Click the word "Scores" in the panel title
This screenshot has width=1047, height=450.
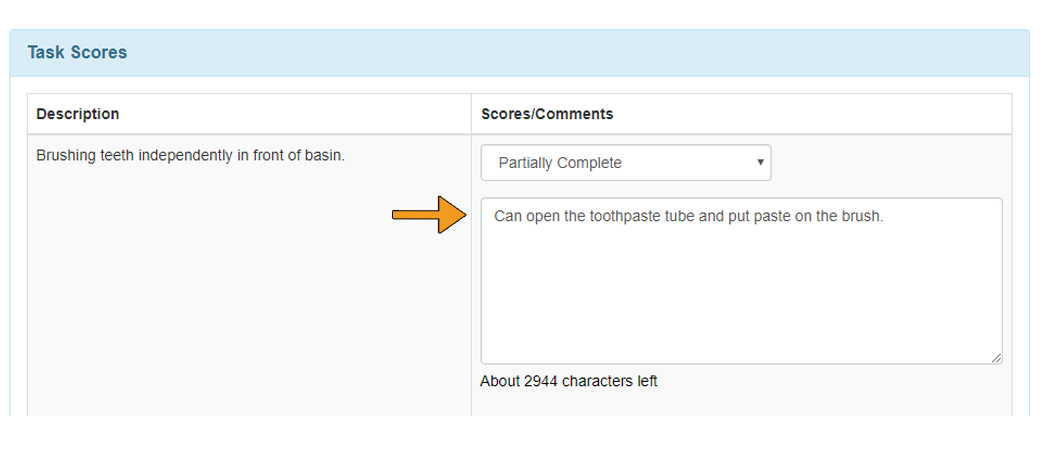(x=101, y=52)
